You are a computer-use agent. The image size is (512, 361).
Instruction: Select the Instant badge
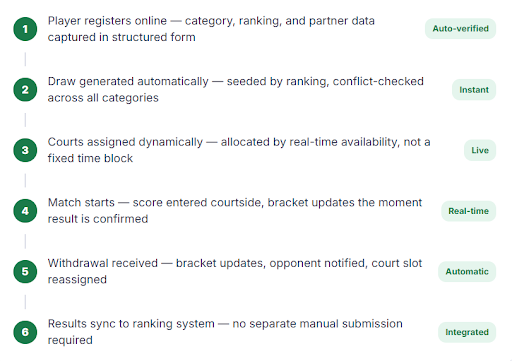tap(474, 90)
